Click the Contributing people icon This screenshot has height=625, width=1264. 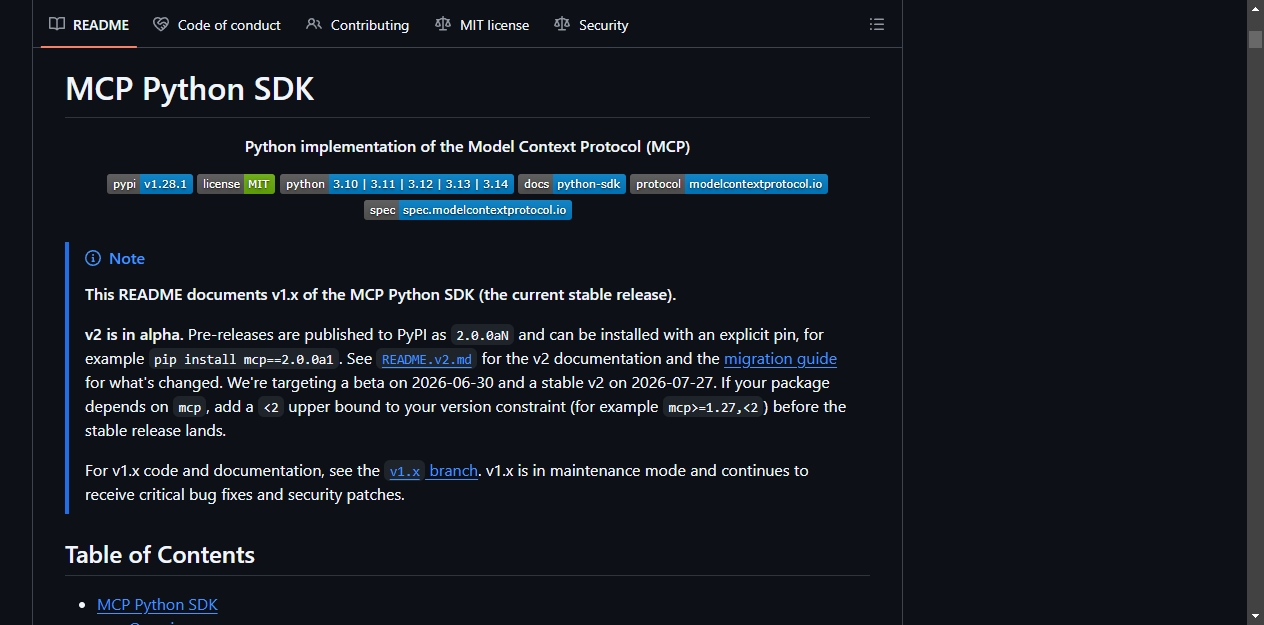coord(314,25)
